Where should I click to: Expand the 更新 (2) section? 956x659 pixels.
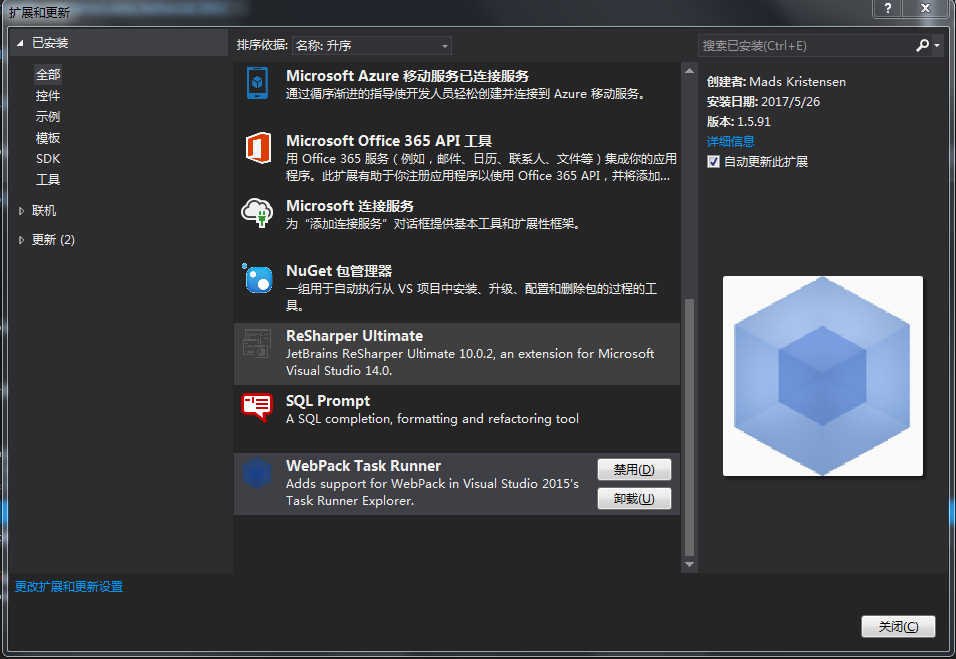pyautogui.click(x=21, y=239)
